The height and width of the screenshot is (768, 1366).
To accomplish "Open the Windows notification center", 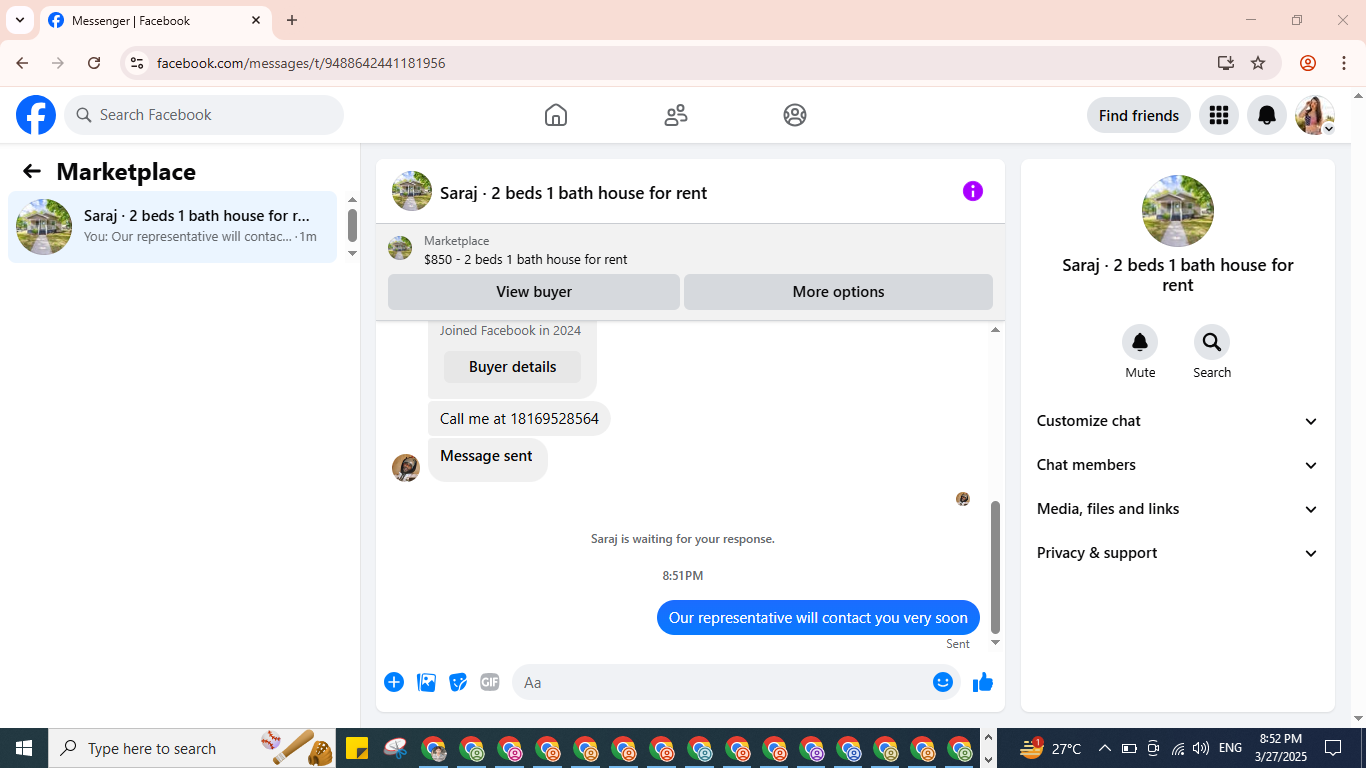I will 1333,748.
